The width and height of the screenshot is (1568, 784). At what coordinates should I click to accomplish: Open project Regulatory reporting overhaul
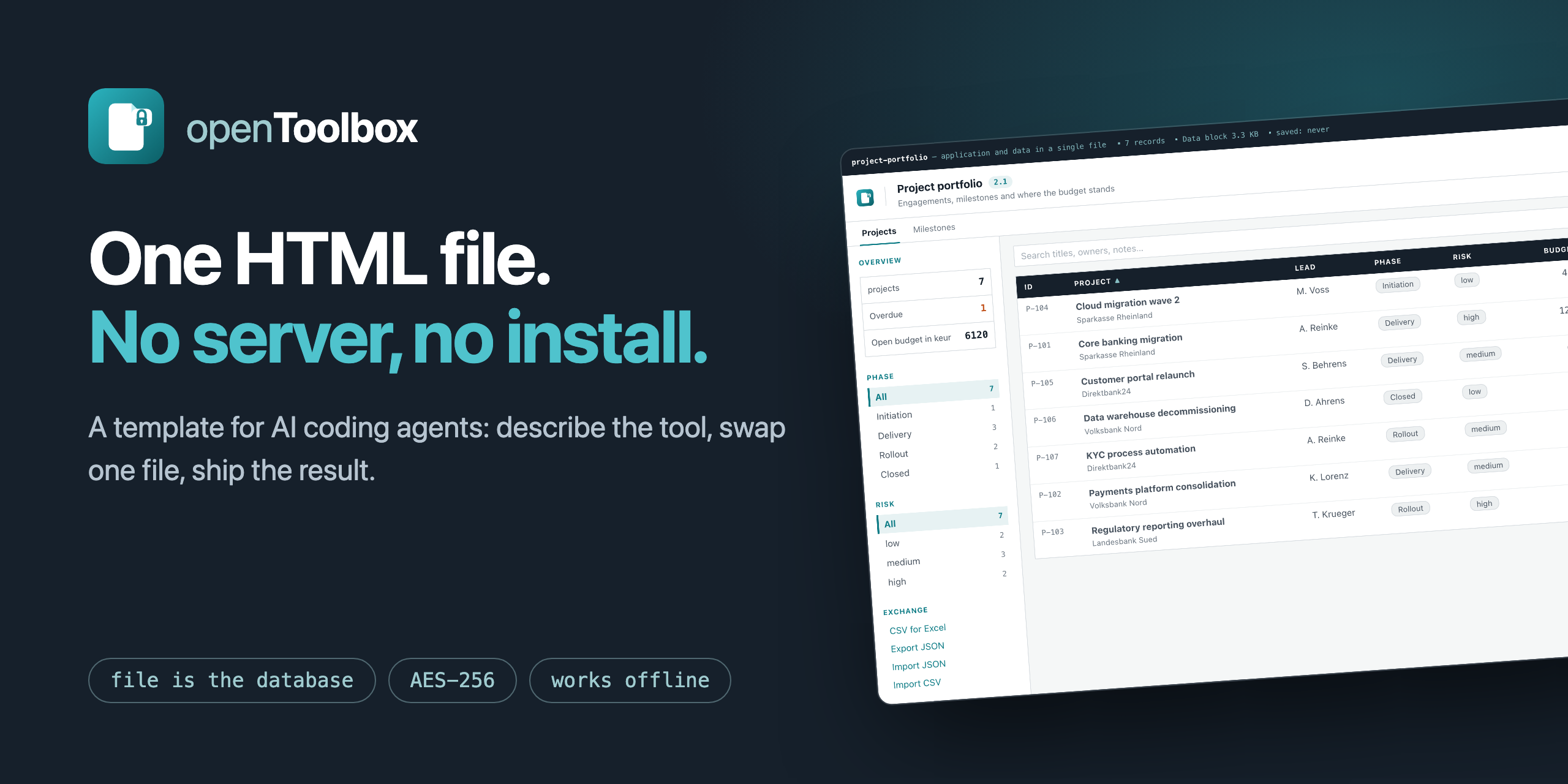[x=1158, y=525]
